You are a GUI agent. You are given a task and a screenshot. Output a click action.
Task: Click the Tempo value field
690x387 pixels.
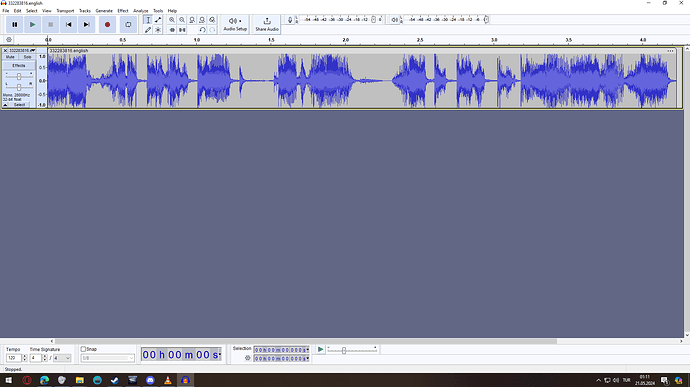tap(14, 358)
